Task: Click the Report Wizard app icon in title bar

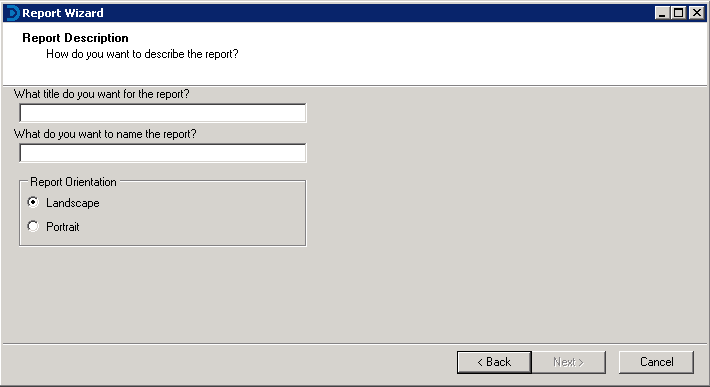Action: pyautogui.click(x=13, y=13)
